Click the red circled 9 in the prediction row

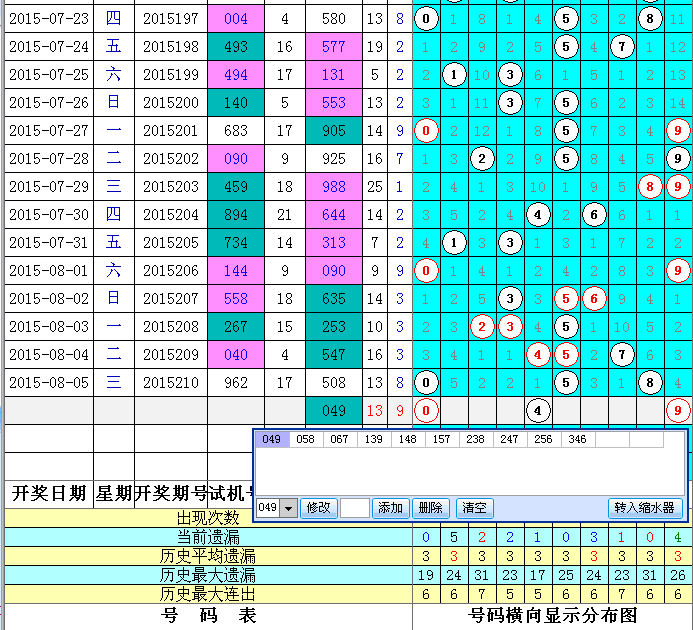[678, 411]
